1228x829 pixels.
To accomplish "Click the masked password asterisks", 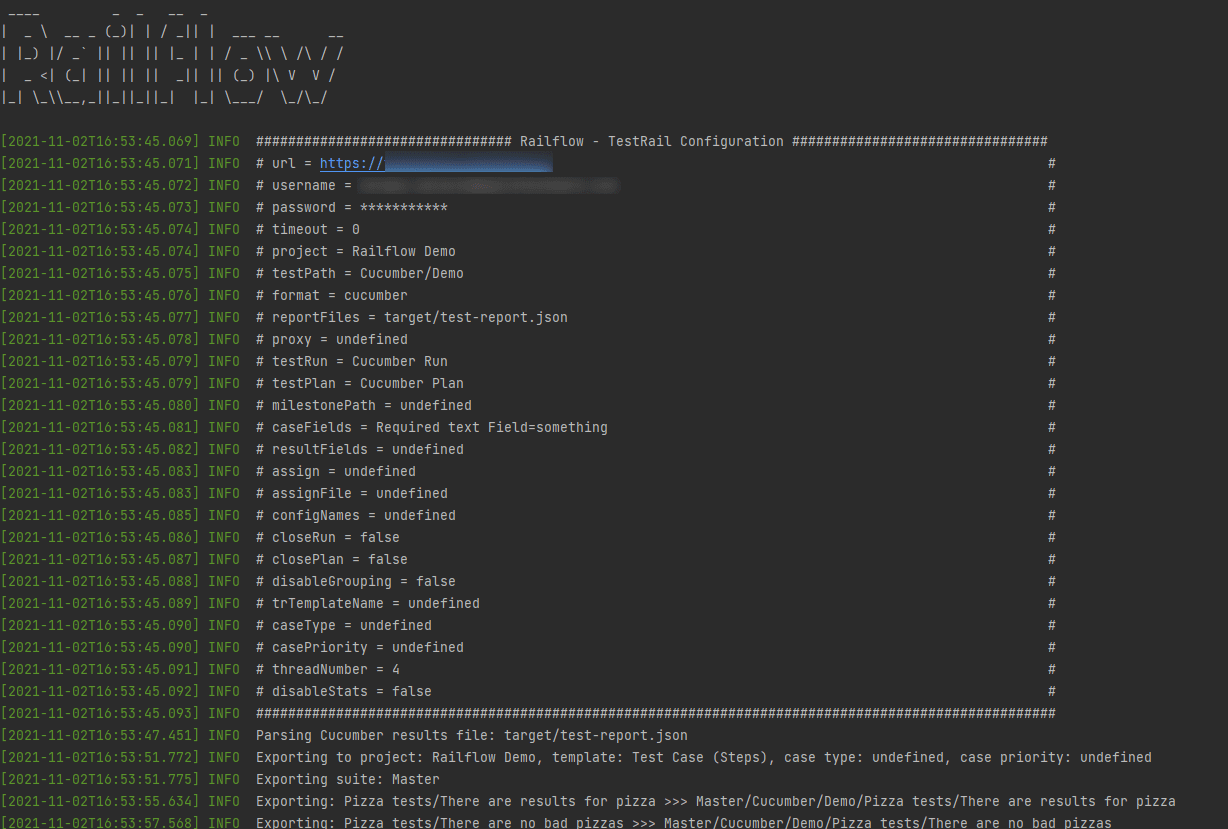I will tap(405, 207).
